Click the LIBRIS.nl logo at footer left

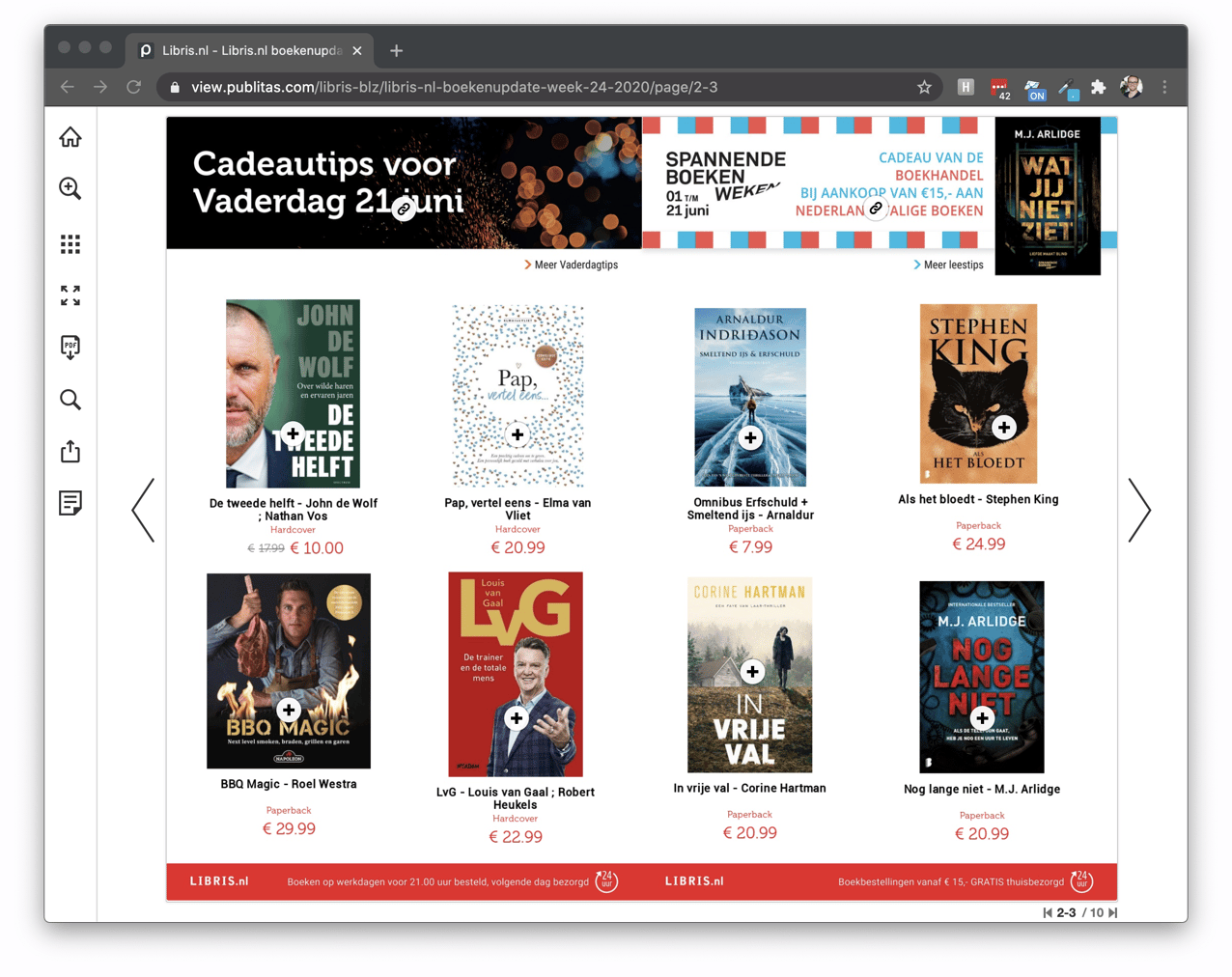pyautogui.click(x=219, y=881)
